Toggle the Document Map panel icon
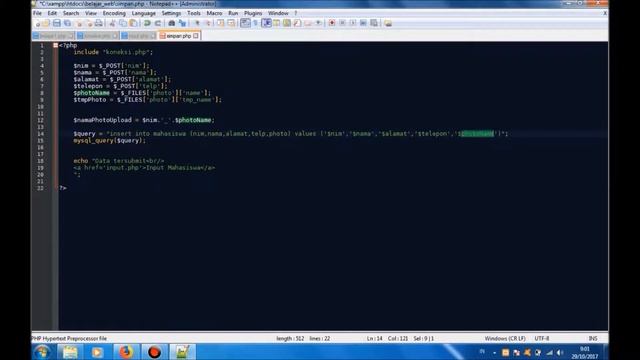Screen dimensions: 640x360 (x=287, y=23)
